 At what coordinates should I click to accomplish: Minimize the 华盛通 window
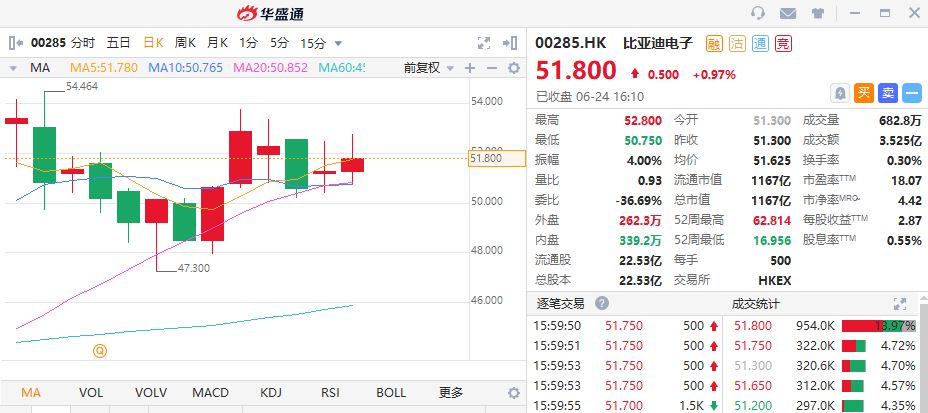click(855, 13)
